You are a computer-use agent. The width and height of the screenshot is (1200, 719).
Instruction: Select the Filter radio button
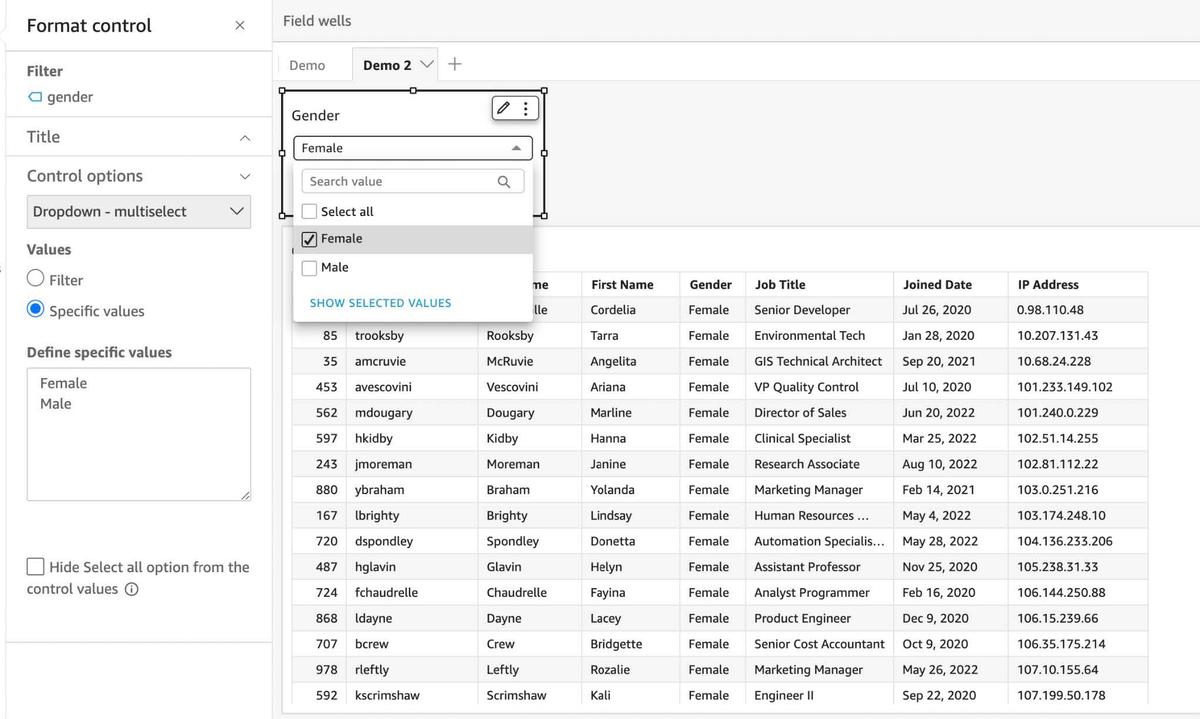click(x=36, y=279)
